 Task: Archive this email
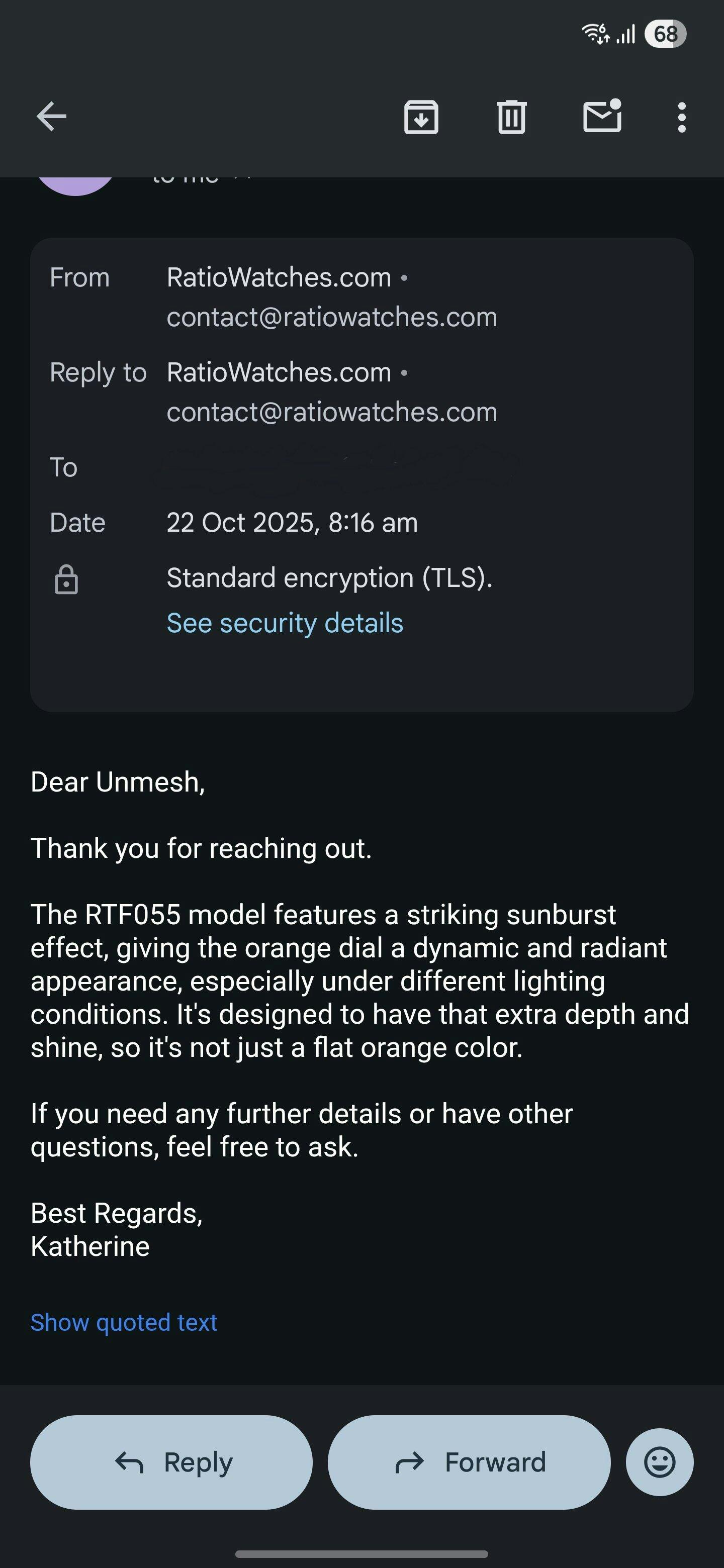point(421,117)
